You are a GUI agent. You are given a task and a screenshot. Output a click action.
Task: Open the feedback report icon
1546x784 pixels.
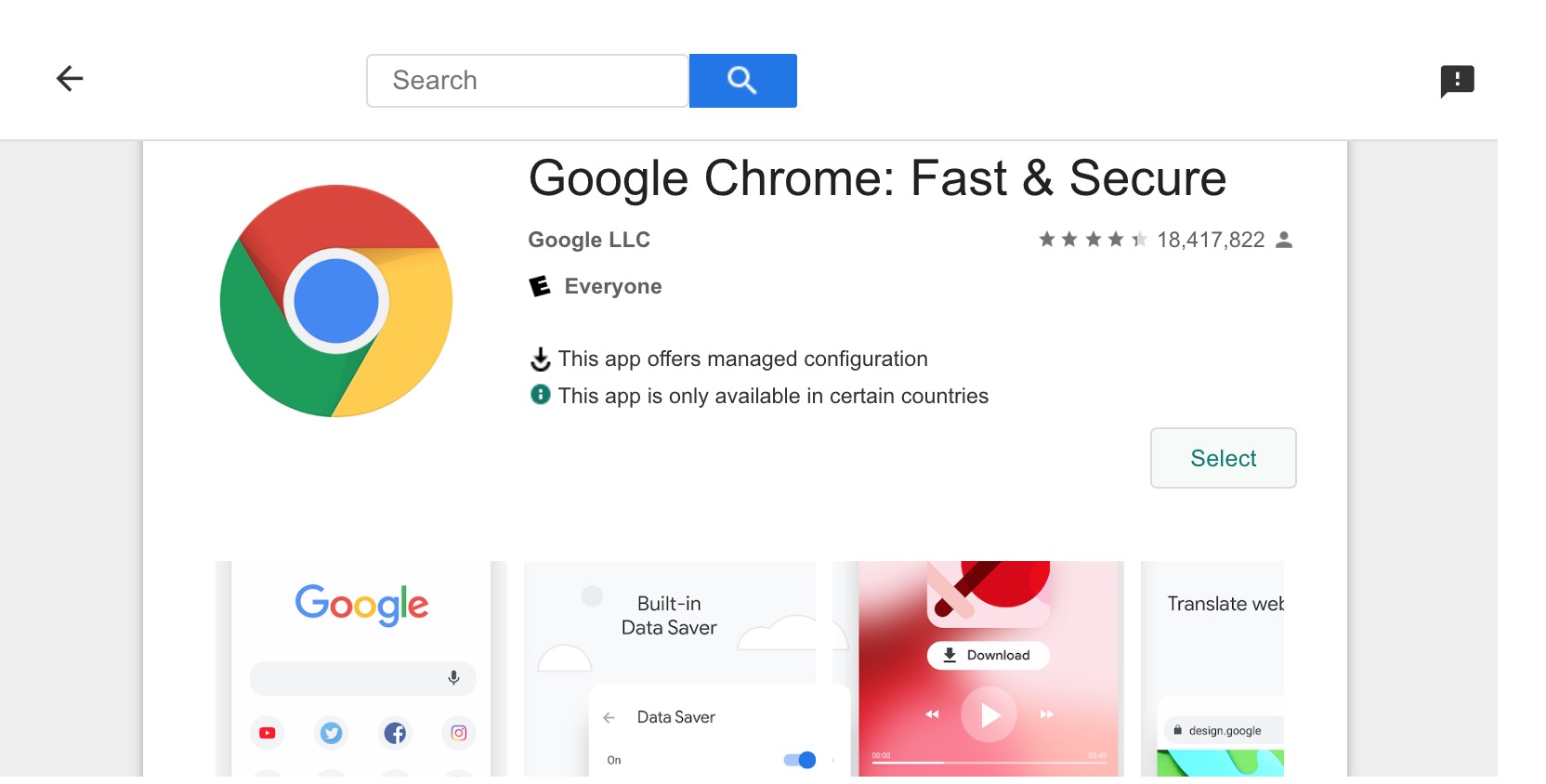click(1457, 81)
